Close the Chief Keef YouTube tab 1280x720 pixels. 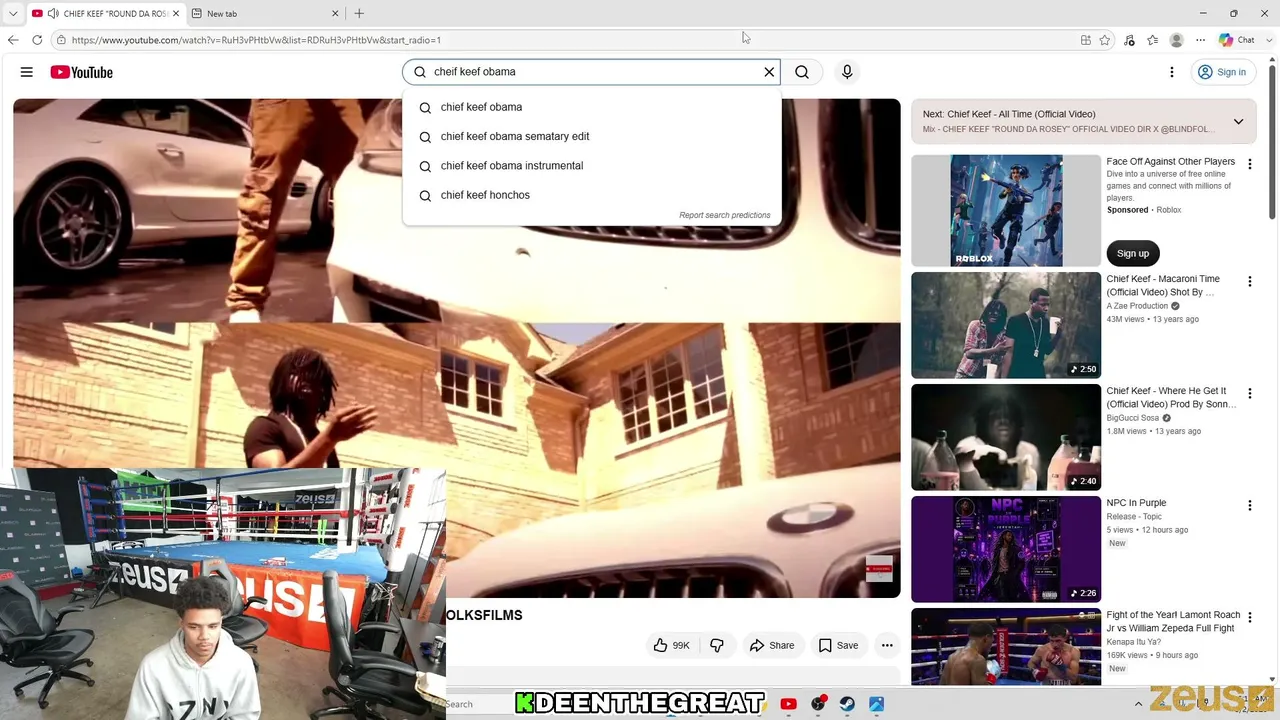point(176,14)
